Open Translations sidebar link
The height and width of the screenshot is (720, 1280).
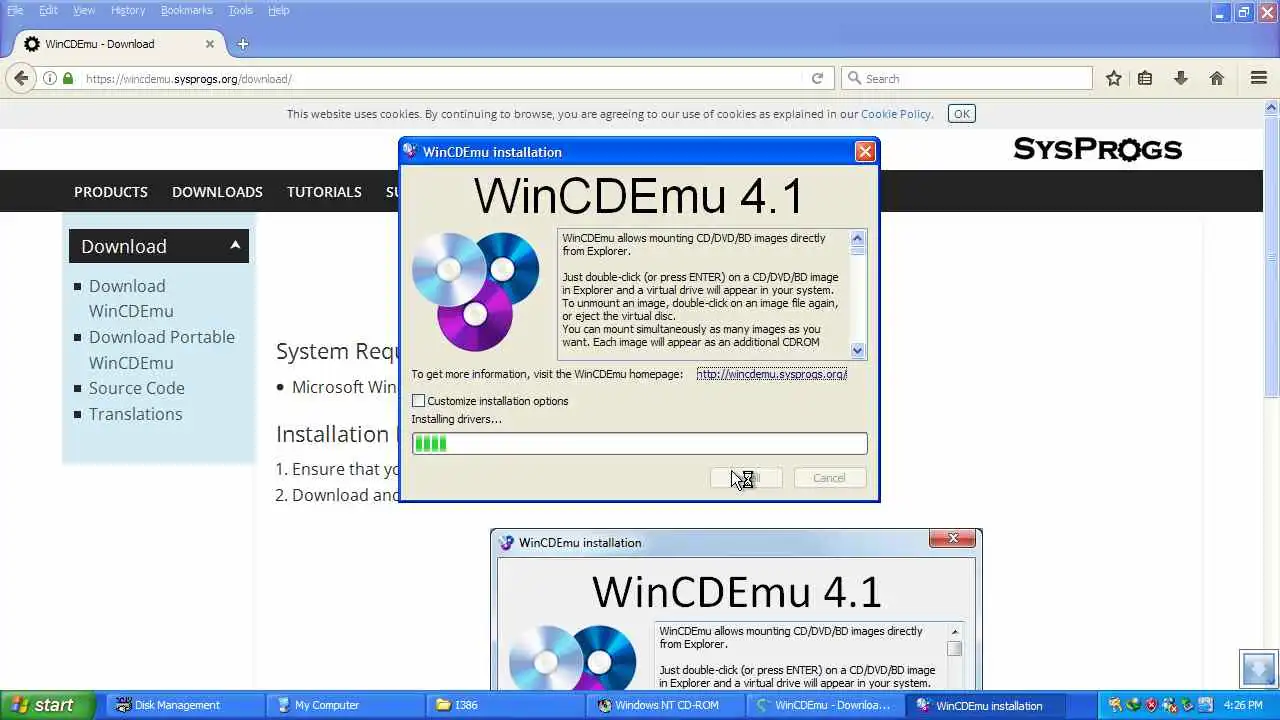(136, 414)
